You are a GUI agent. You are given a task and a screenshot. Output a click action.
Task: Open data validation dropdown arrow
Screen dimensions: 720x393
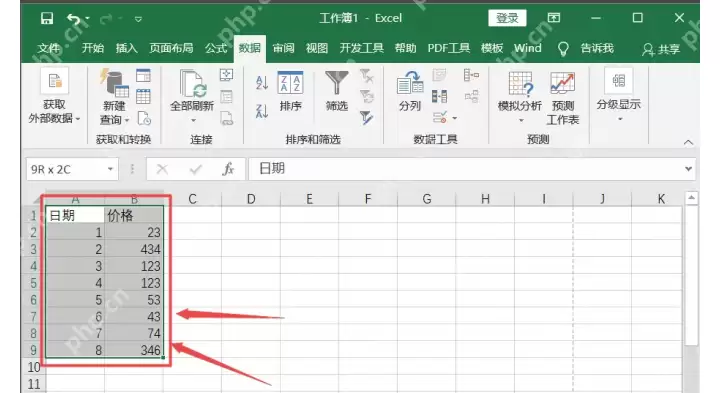point(455,118)
